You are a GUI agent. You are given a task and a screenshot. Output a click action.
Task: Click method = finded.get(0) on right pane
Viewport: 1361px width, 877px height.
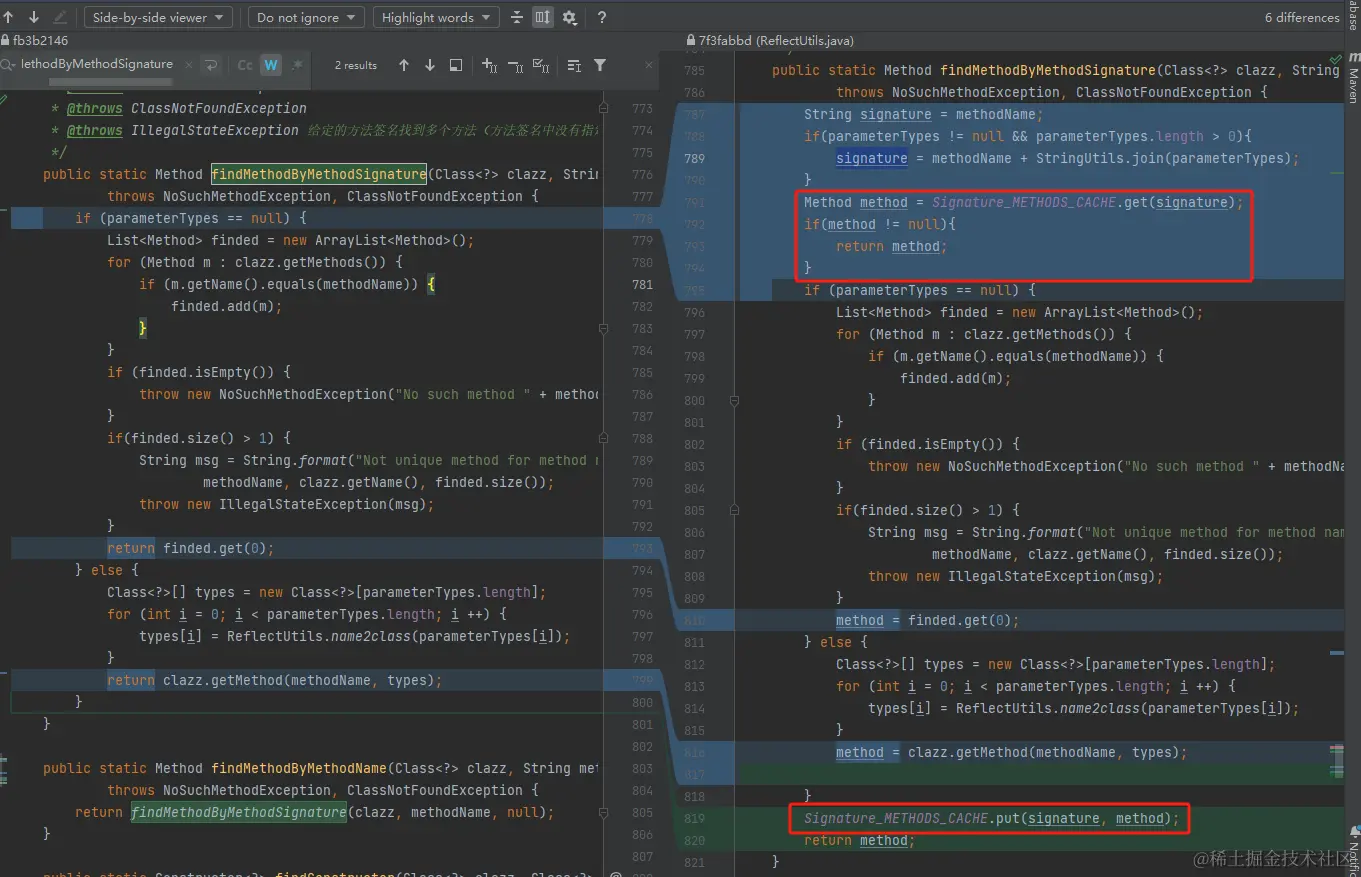pyautogui.click(x=927, y=620)
